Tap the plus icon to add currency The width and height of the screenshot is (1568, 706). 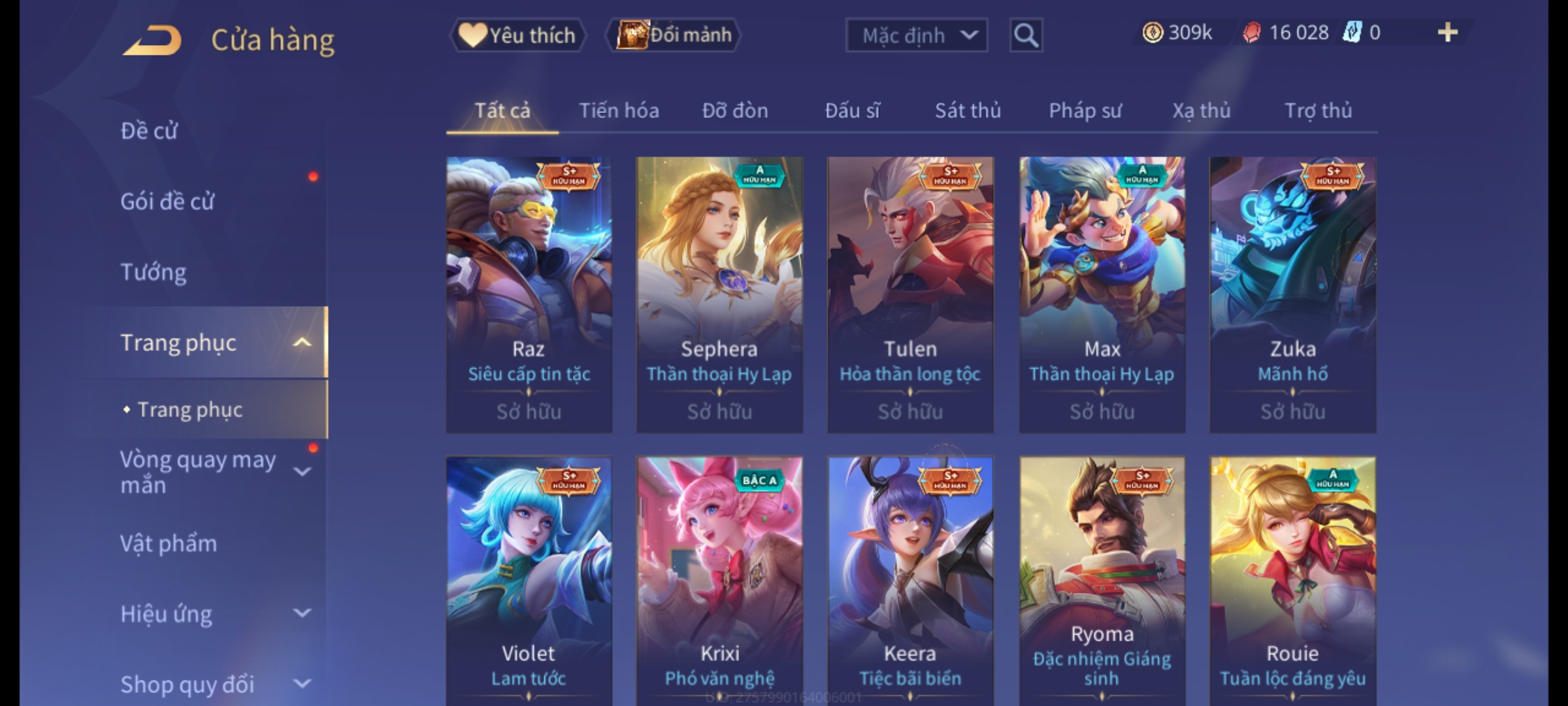click(x=1448, y=33)
